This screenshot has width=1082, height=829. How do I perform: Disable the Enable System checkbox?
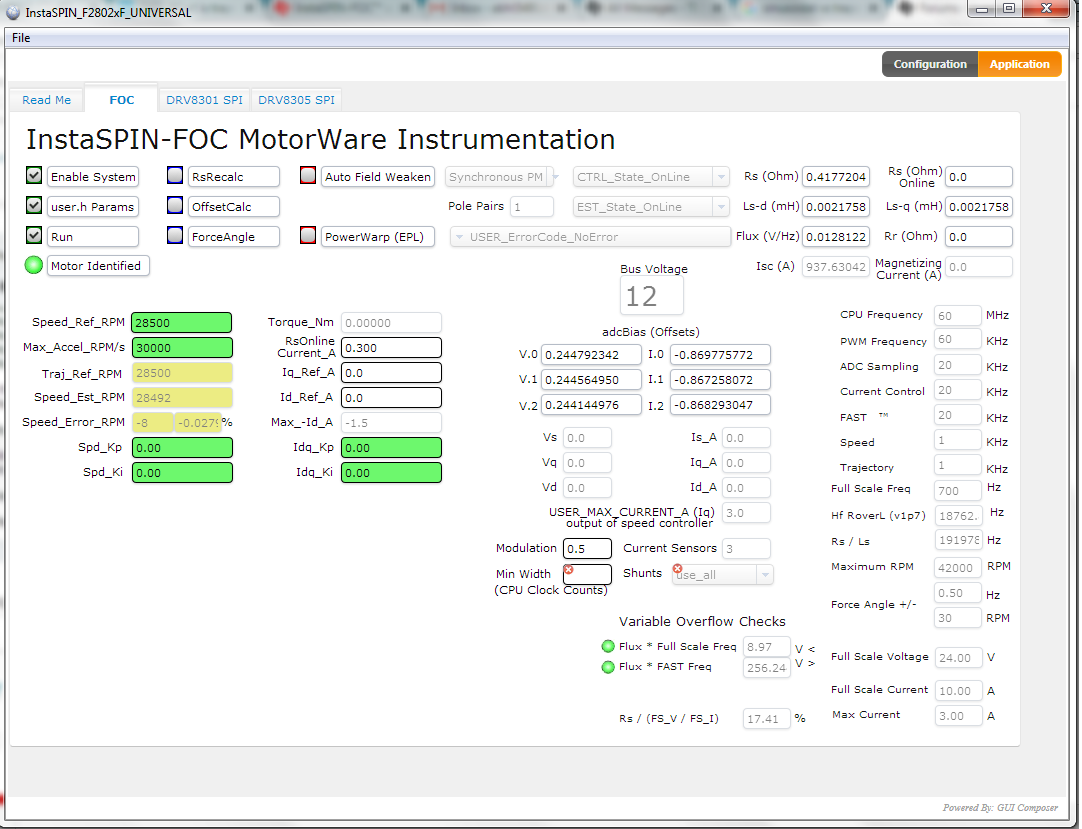tap(33, 176)
